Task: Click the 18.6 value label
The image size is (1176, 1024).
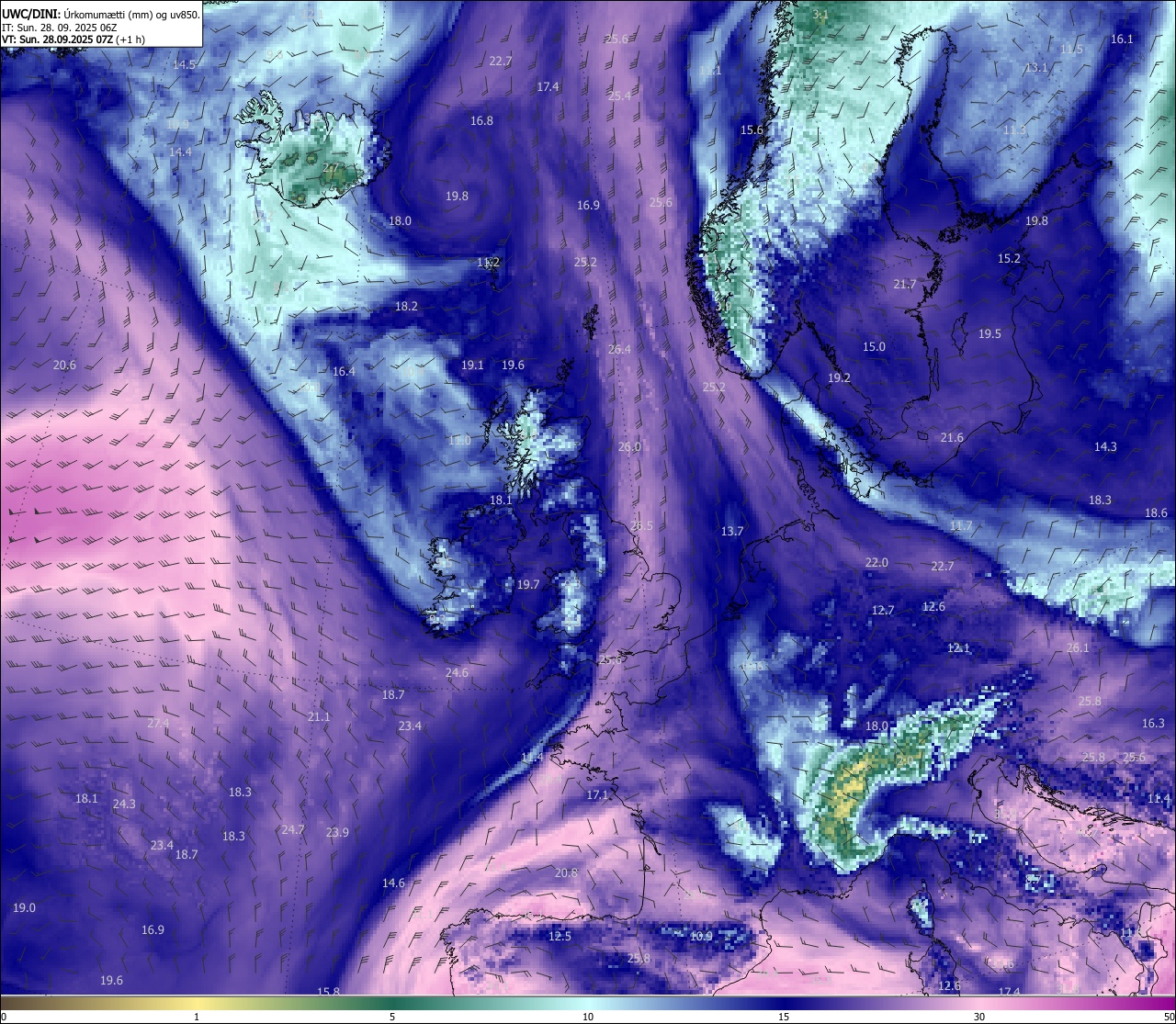Action: (x=1156, y=512)
